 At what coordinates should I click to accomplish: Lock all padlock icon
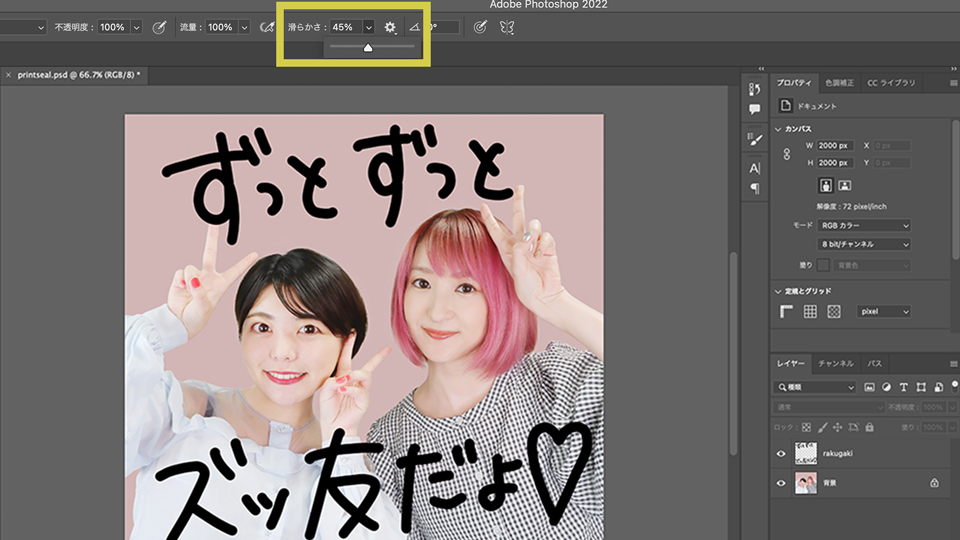(x=869, y=427)
